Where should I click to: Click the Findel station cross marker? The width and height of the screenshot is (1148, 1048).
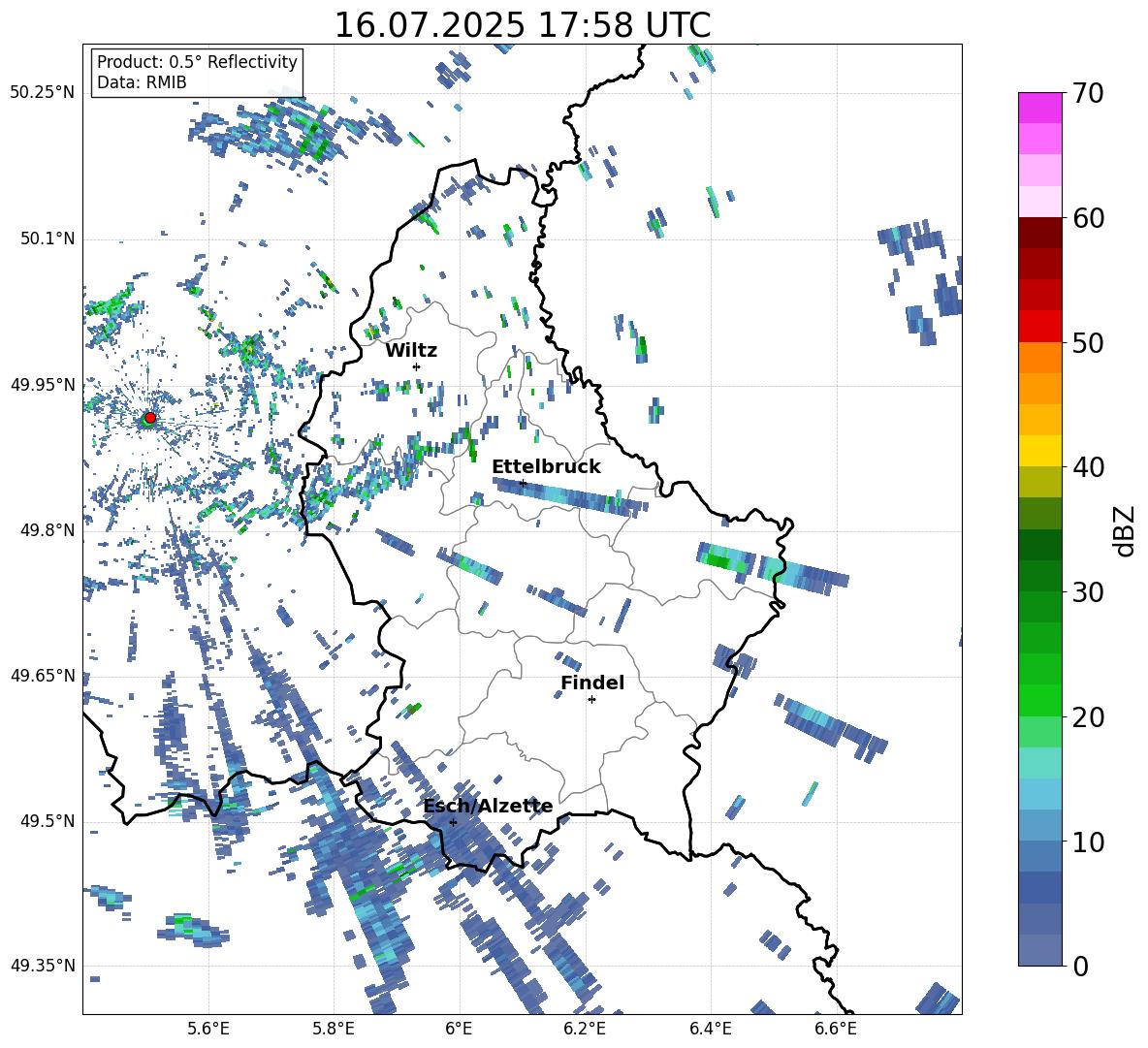click(x=591, y=700)
